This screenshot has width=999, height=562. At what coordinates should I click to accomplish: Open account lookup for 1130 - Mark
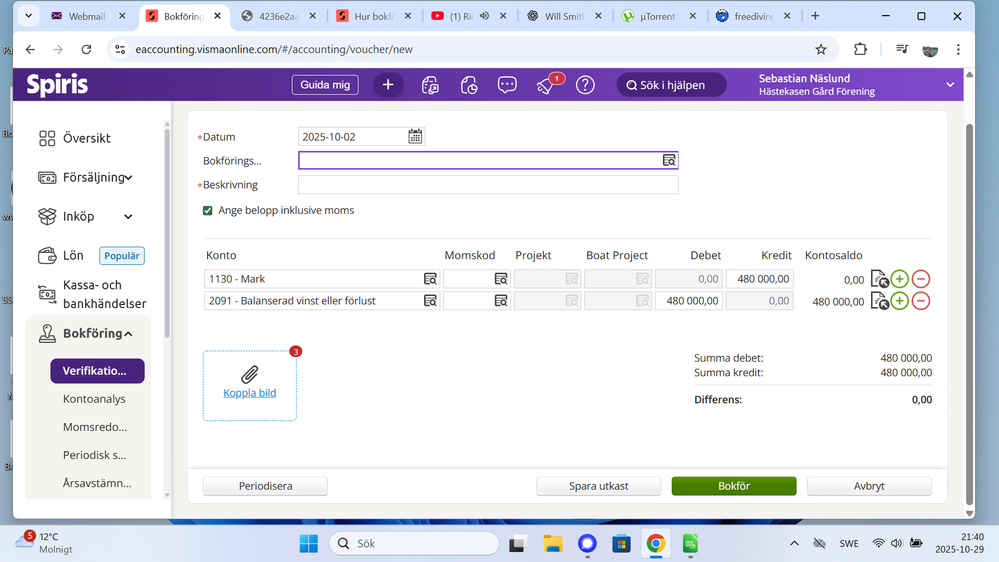click(x=430, y=279)
